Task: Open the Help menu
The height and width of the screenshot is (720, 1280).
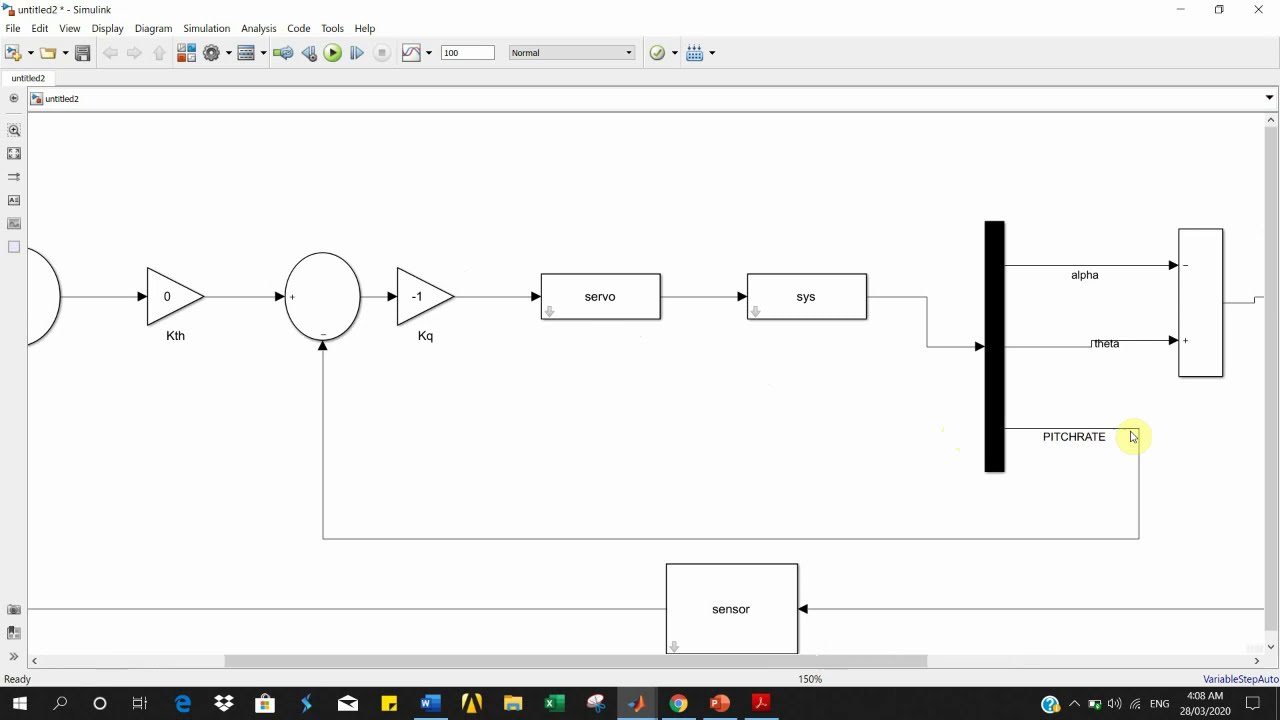Action: pyautogui.click(x=365, y=28)
